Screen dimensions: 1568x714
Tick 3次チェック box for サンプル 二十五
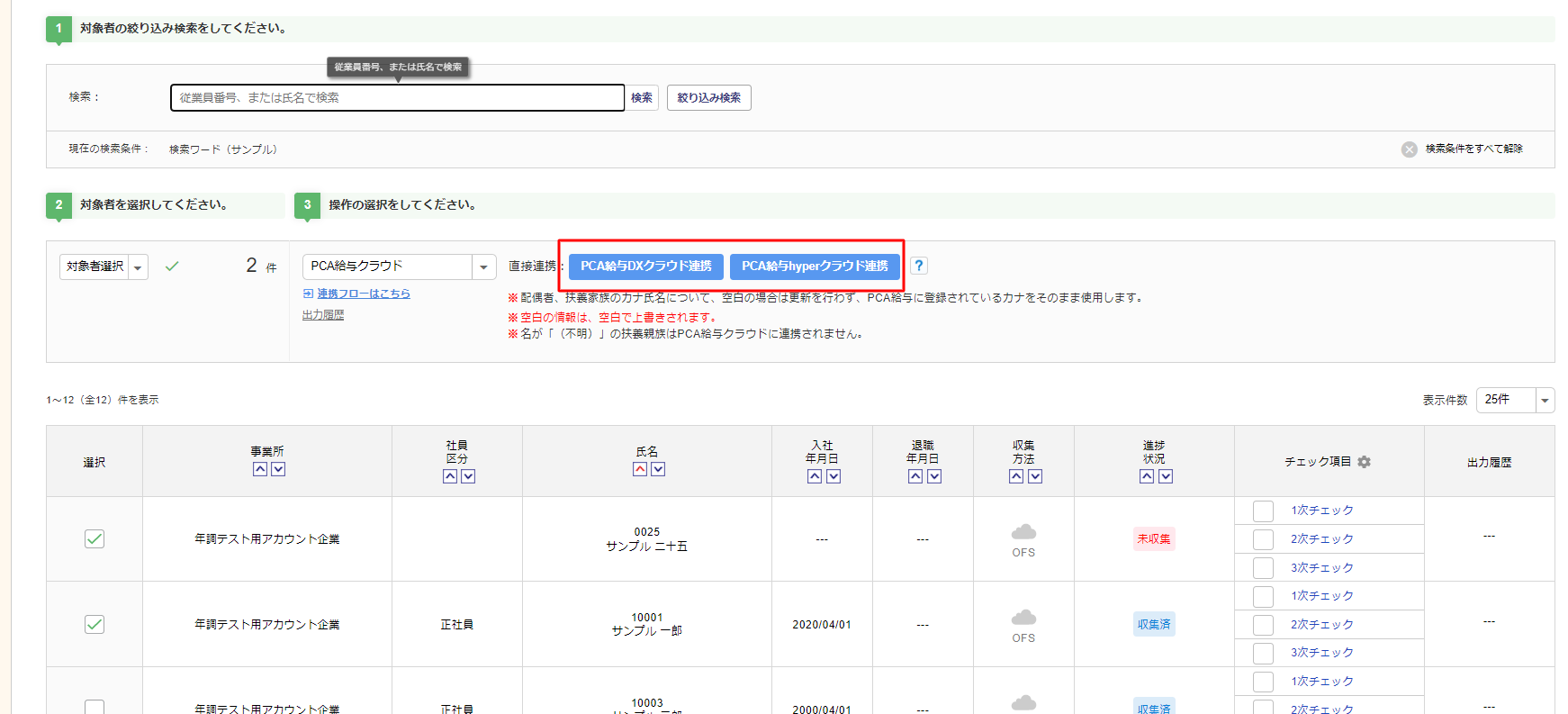(x=1264, y=568)
